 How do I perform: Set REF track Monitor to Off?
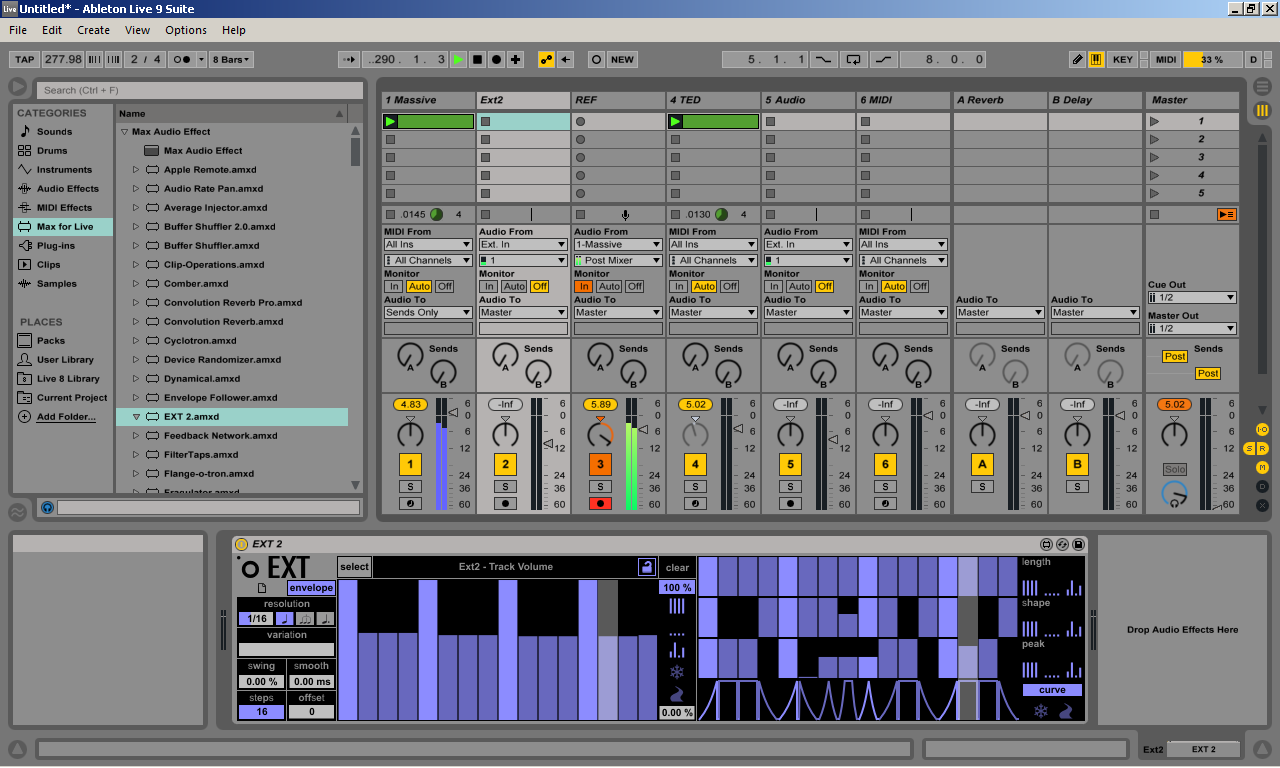(635, 287)
